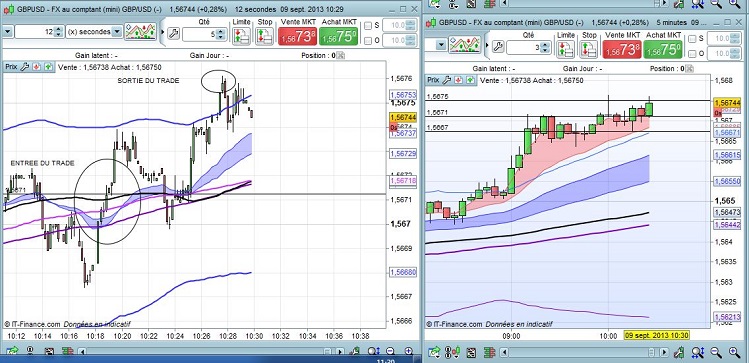Click export arrow icon at bottom-left of right chart
The image size is (749, 363).
[x=434, y=352]
